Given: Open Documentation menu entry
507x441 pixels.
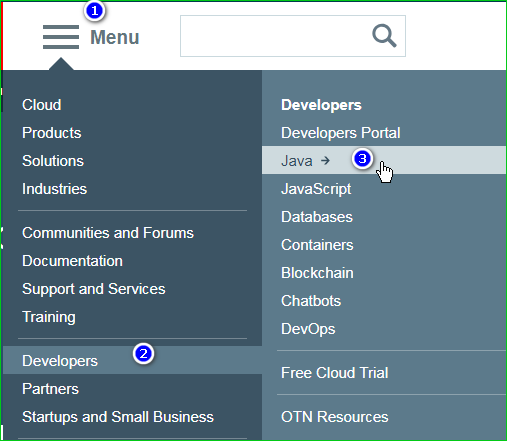Looking at the screenshot, I should click(72, 261).
